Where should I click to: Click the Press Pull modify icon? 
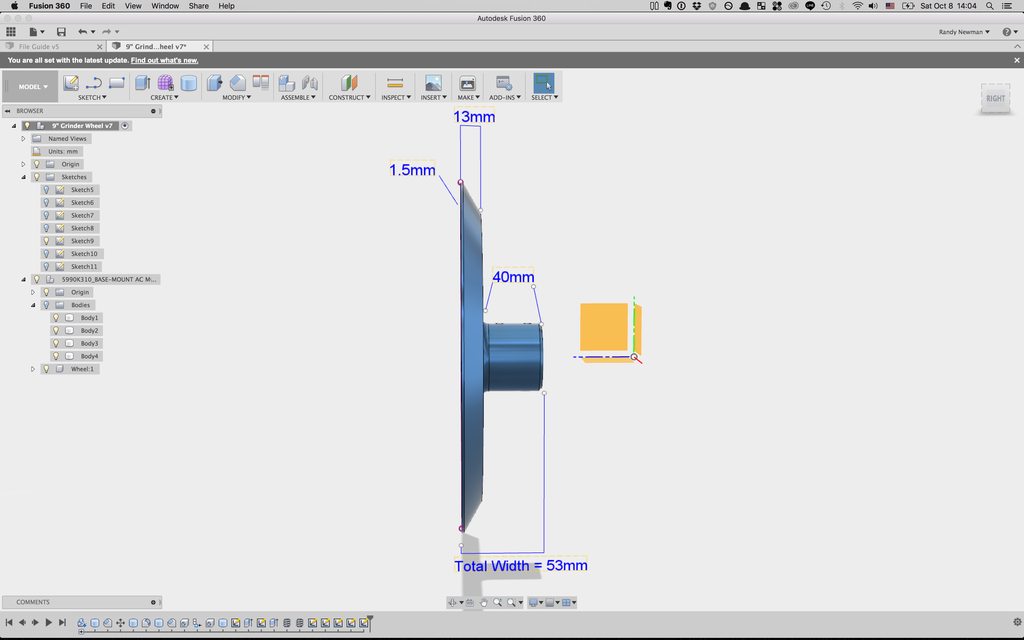(x=214, y=83)
